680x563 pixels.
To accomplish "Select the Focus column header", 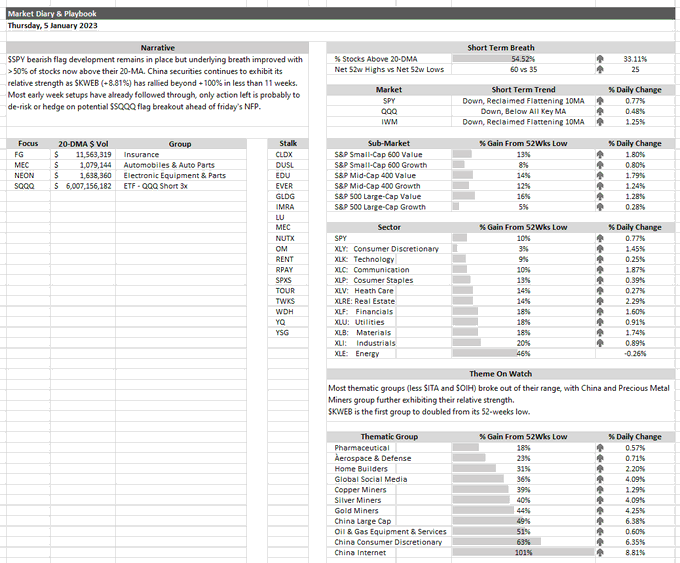I will 28,144.
